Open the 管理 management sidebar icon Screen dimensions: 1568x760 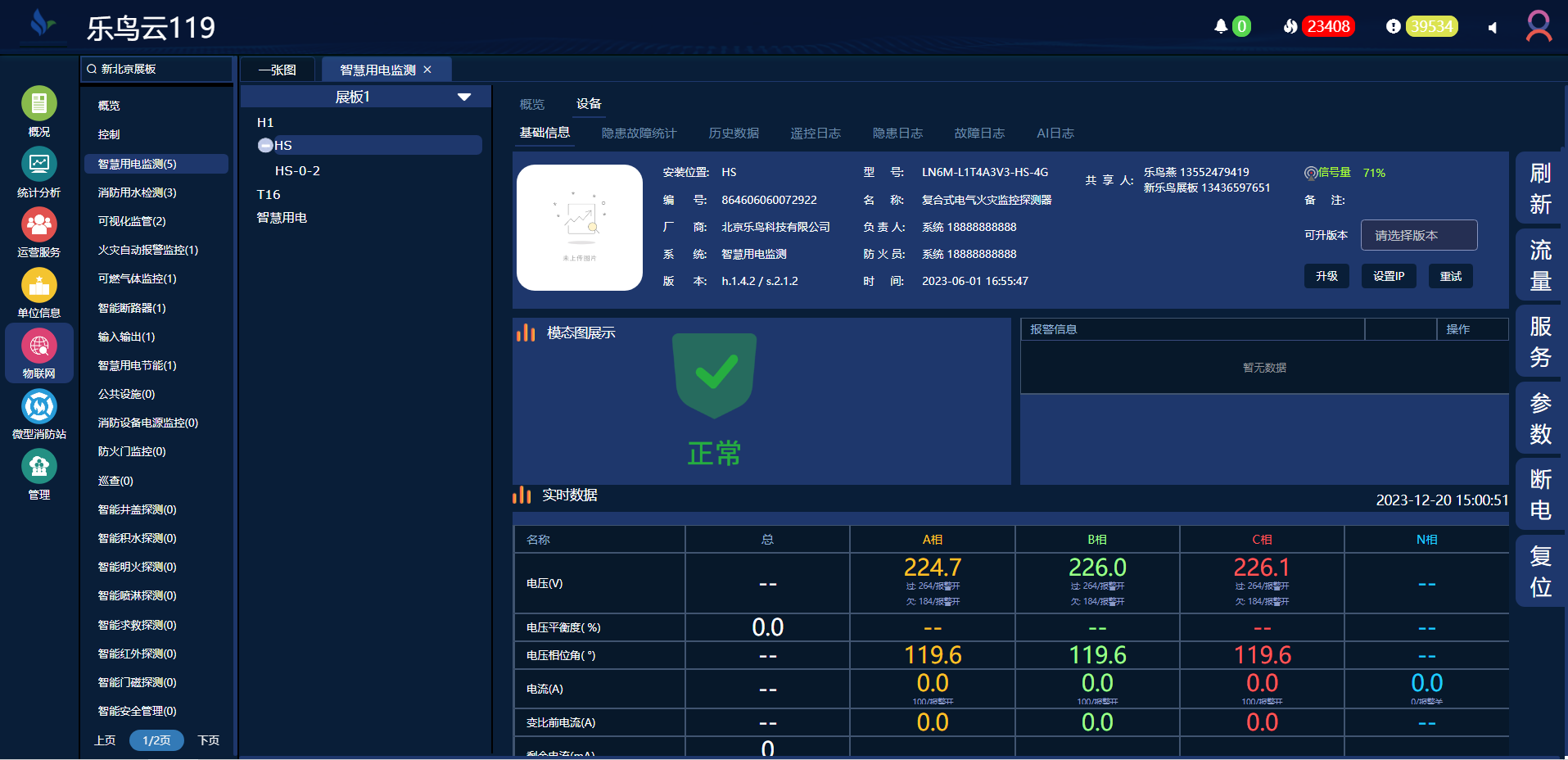click(x=38, y=468)
